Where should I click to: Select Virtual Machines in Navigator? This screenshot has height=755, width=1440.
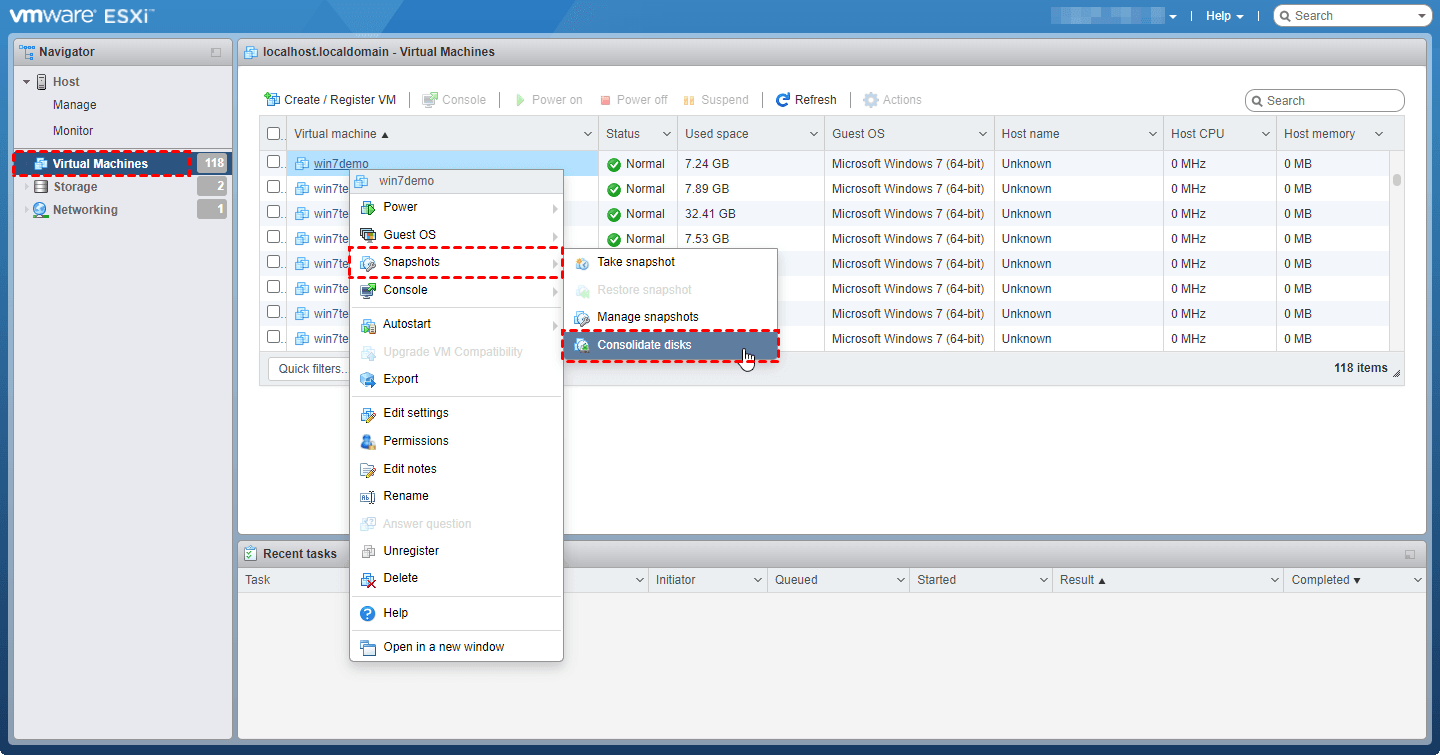pyautogui.click(x=101, y=164)
